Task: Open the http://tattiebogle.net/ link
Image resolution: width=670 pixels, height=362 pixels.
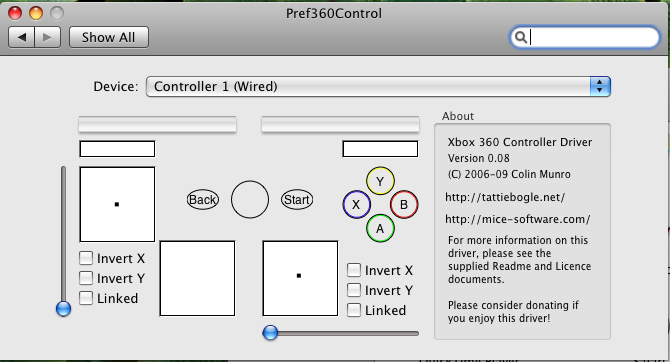Action: pos(505,197)
